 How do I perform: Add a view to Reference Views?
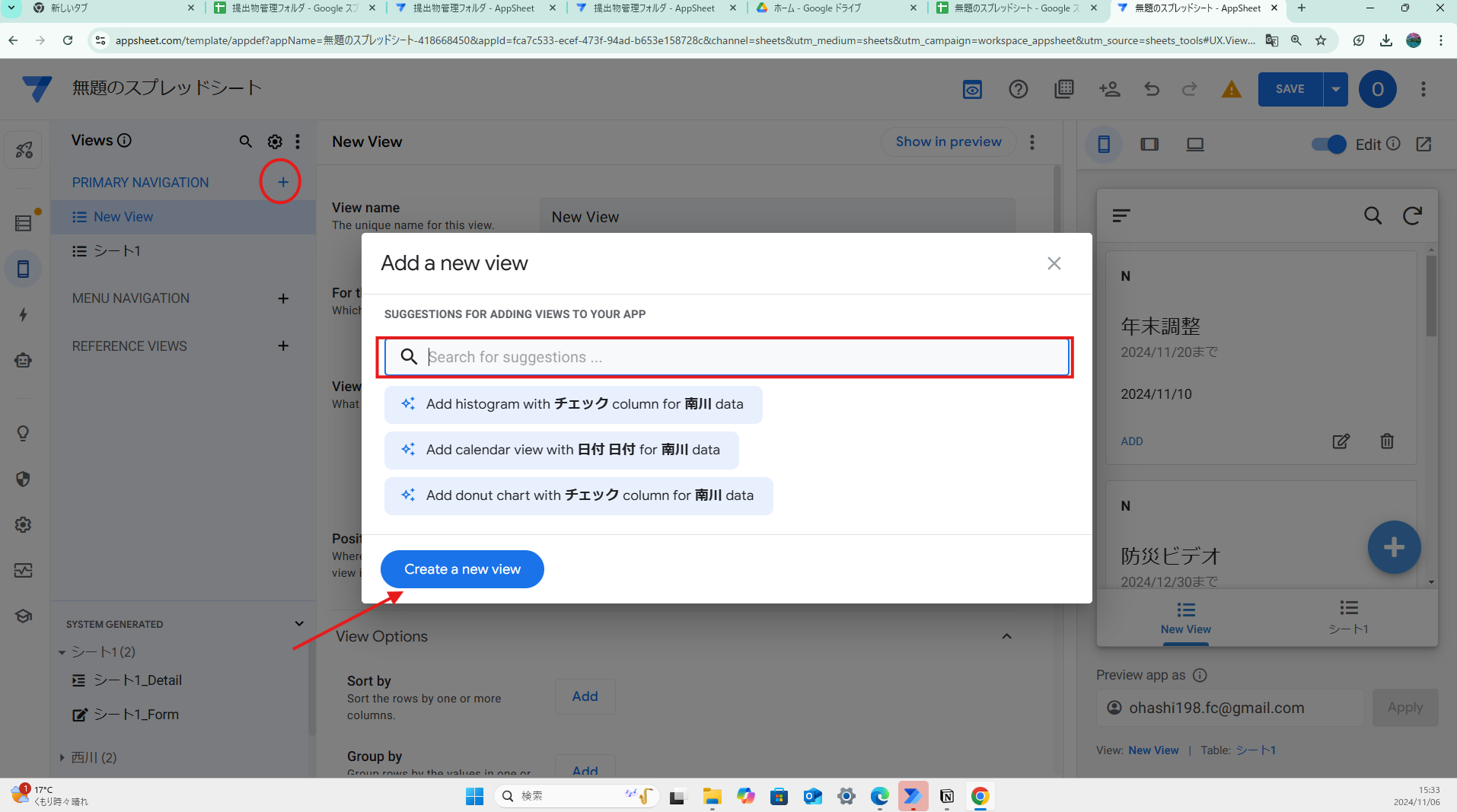pos(283,345)
